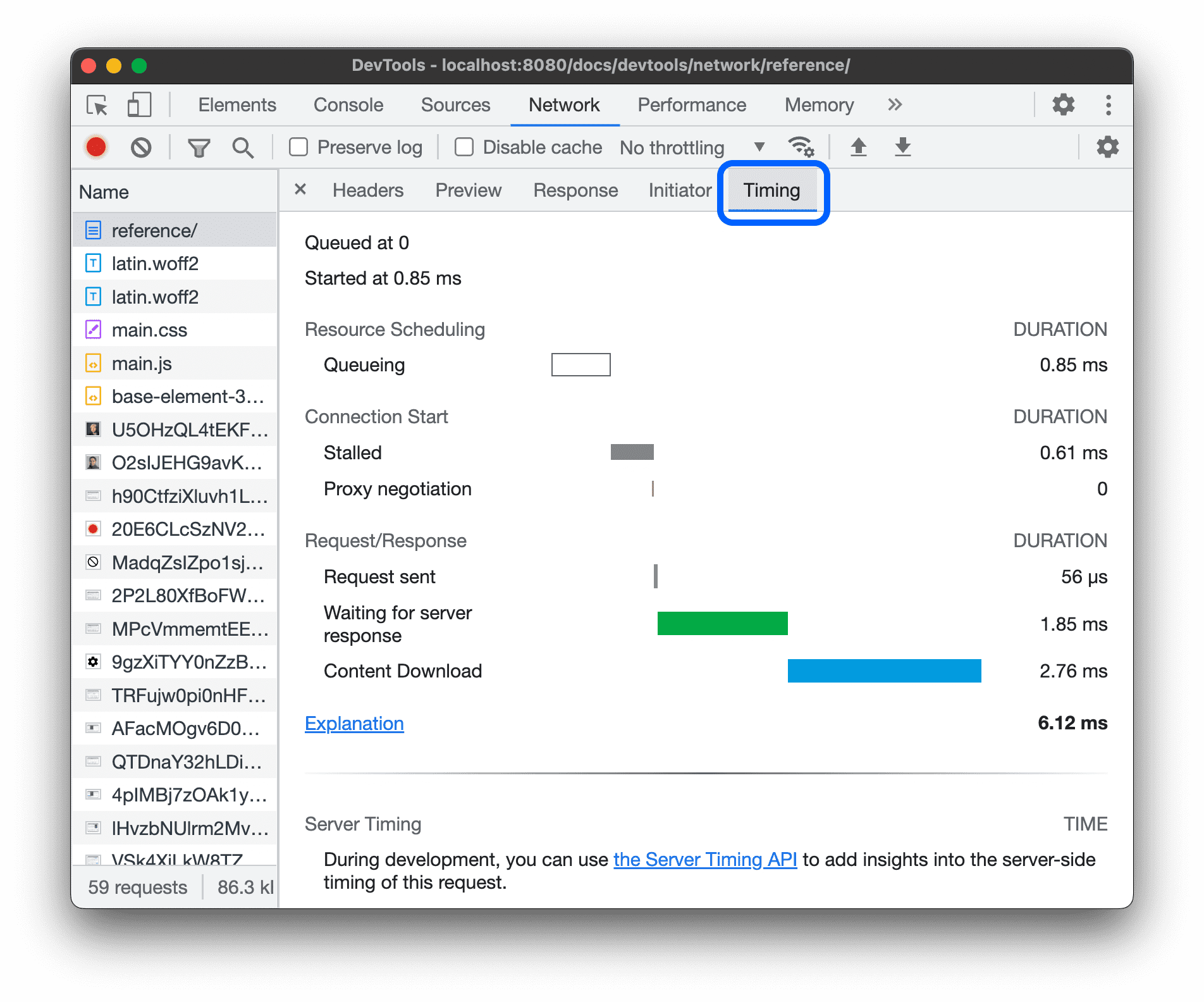The image size is (1204, 1002).
Task: Clear the network log
Action: pos(142,147)
